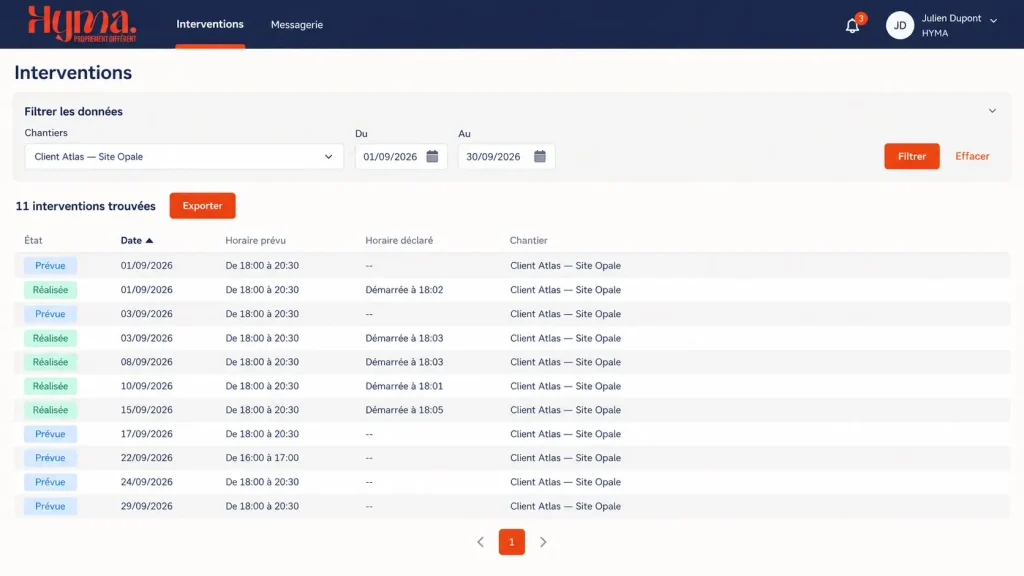Switch to Interventions tab
The width and height of the screenshot is (1024, 576).
point(210,24)
